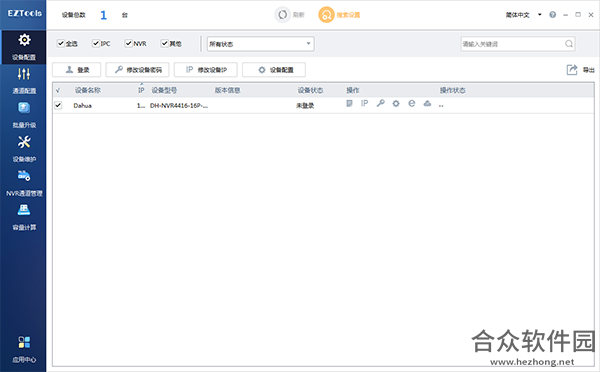
Task: Click the magnifier icon in keyword search
Action: [569, 44]
